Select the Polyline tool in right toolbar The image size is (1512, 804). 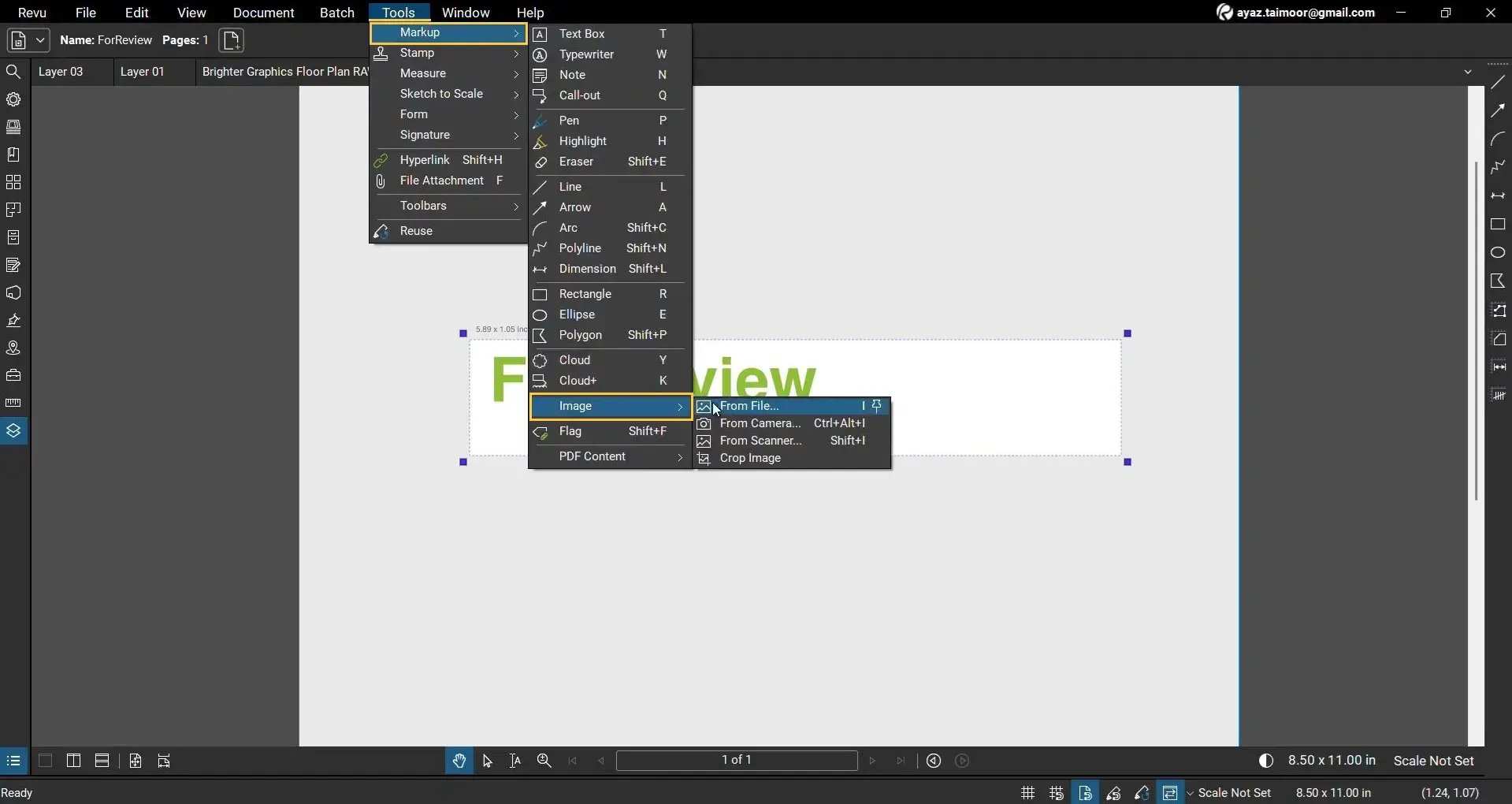click(1498, 167)
